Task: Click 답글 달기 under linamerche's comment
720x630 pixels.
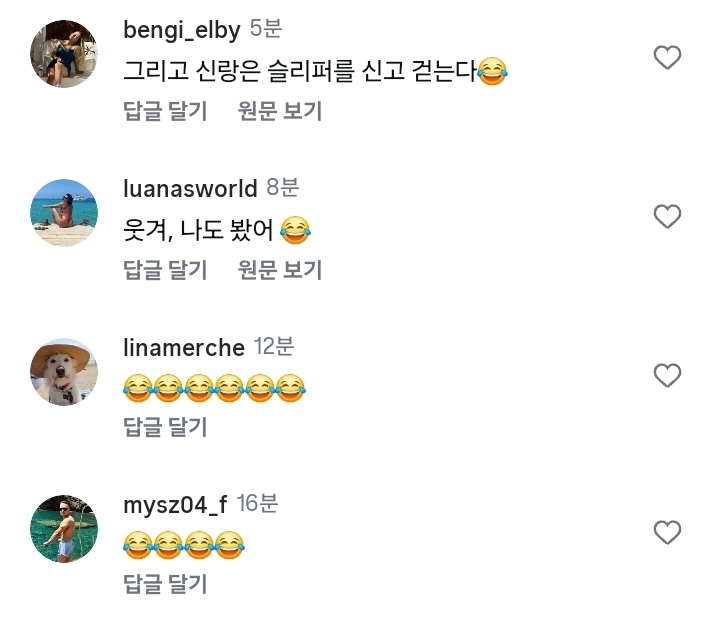Action: coord(165,427)
